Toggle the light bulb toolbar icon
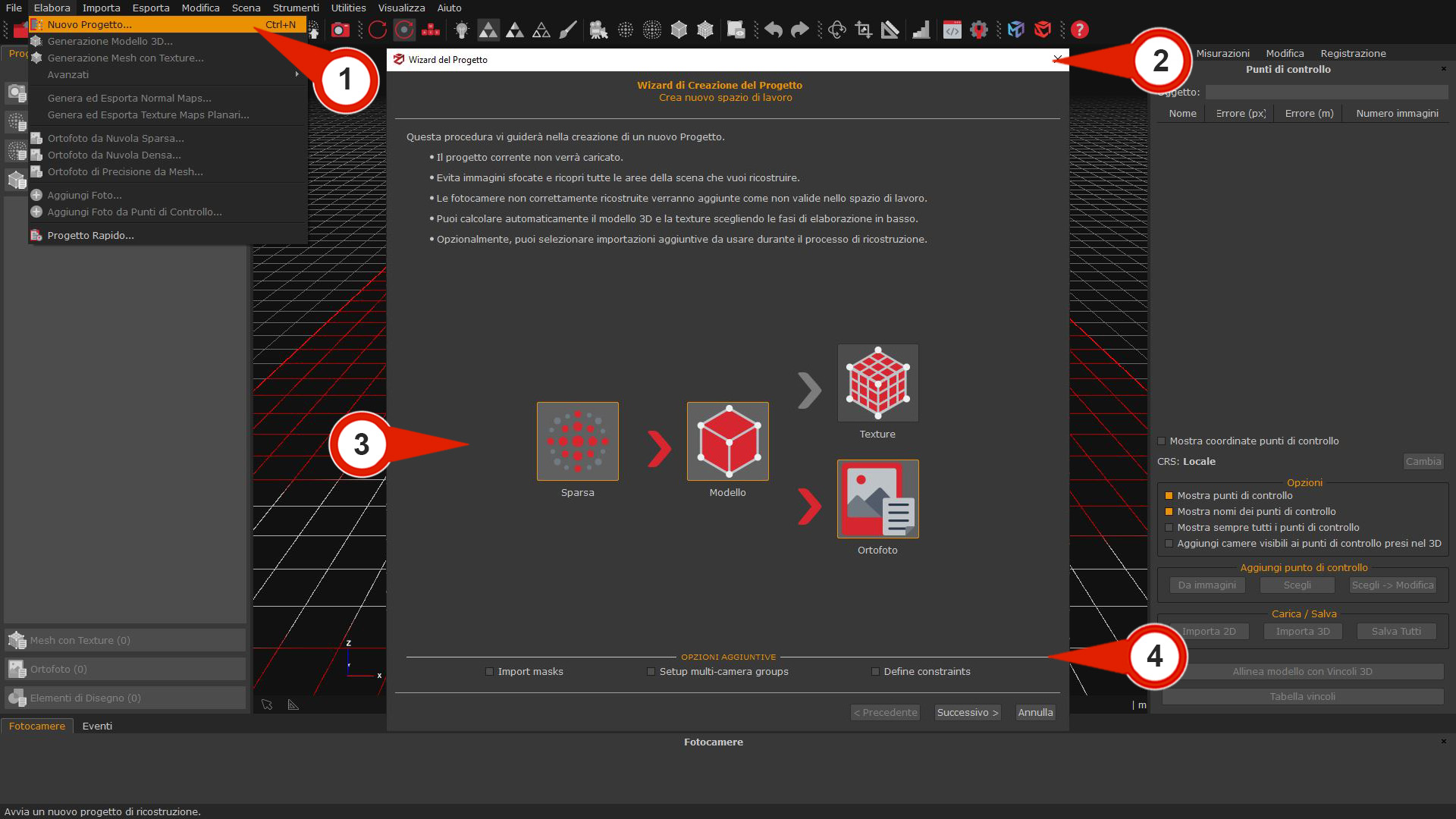Image resolution: width=1456 pixels, height=819 pixels. tap(462, 30)
